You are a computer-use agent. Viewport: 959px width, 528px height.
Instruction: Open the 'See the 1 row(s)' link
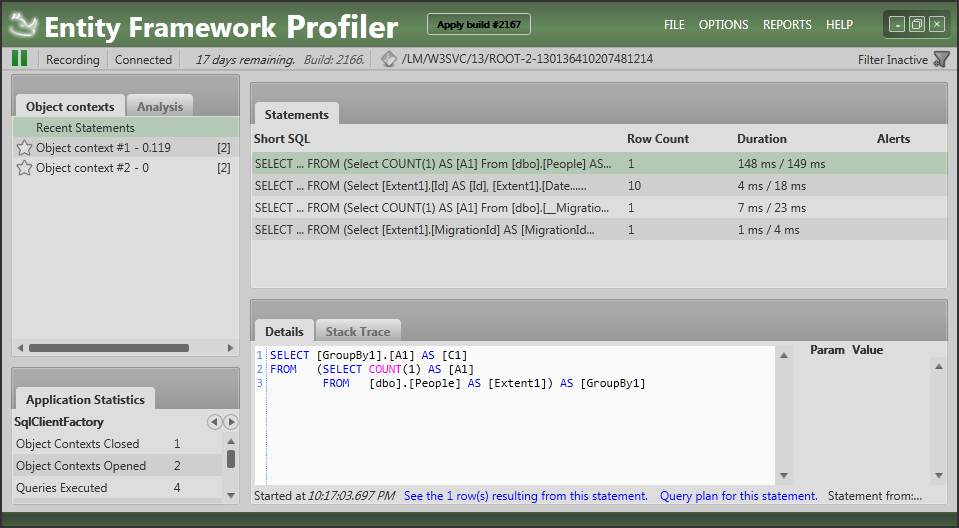pos(525,496)
